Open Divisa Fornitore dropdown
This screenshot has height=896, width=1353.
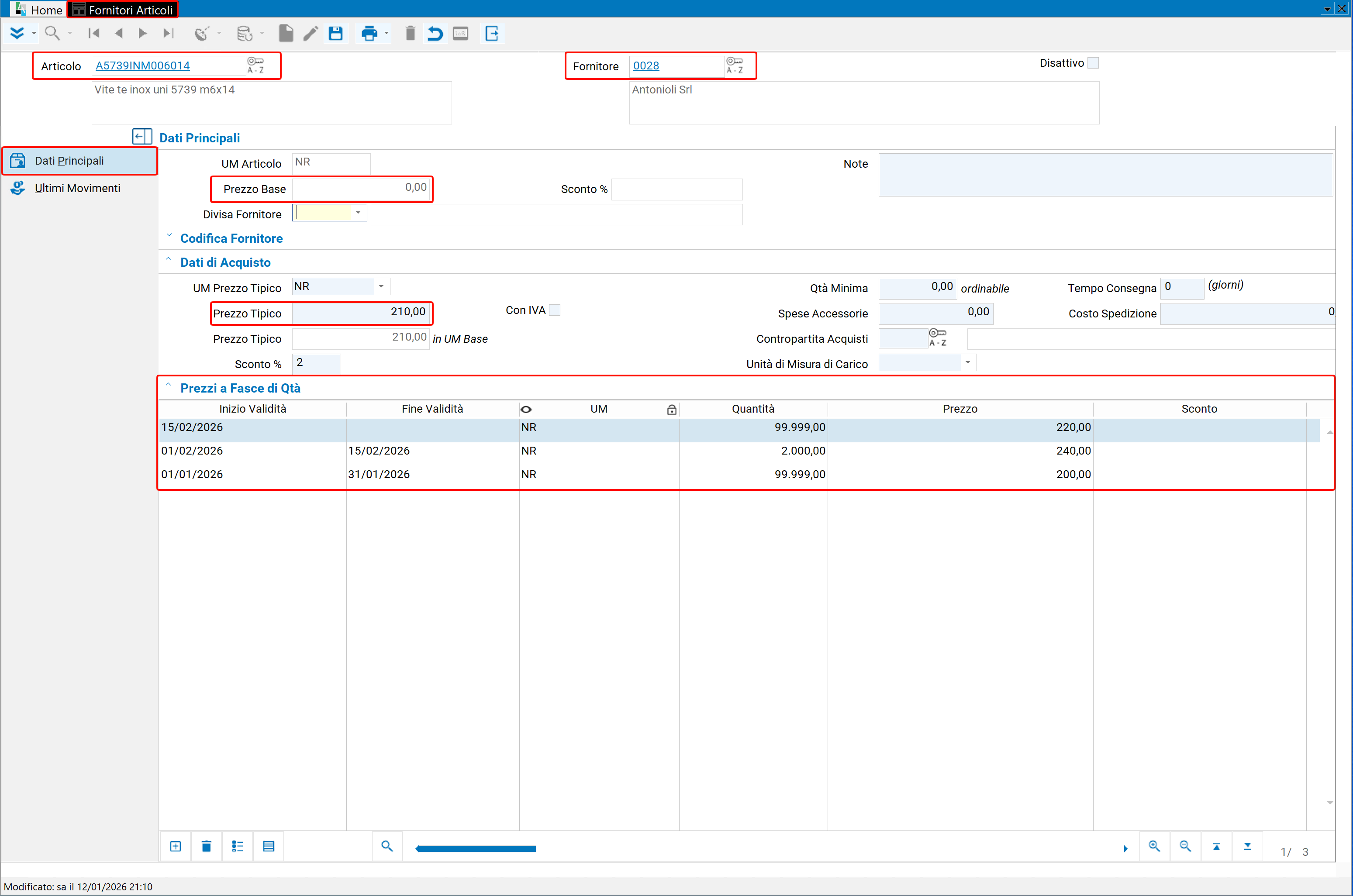[x=358, y=213]
